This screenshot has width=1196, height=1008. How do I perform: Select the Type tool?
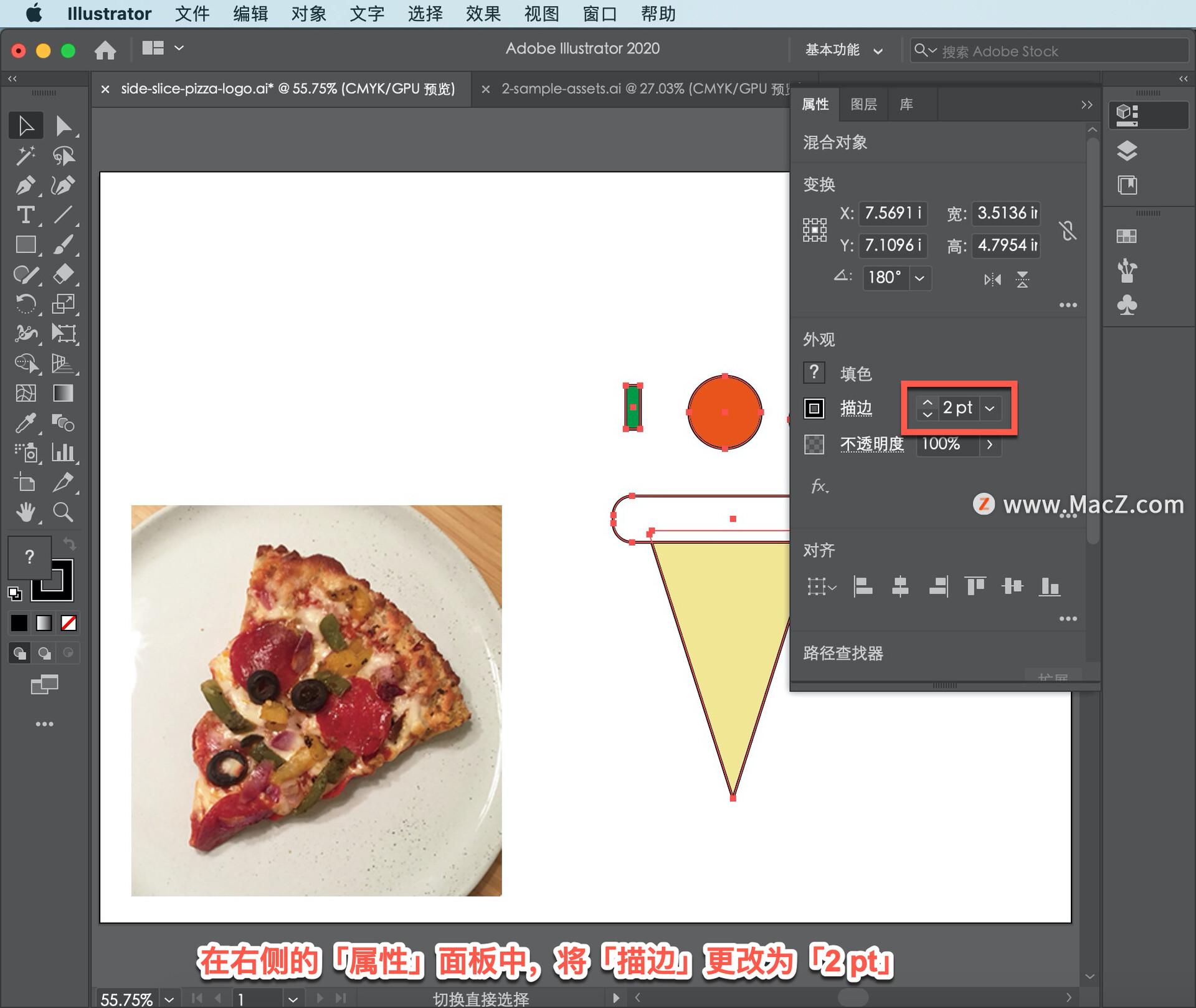point(25,215)
